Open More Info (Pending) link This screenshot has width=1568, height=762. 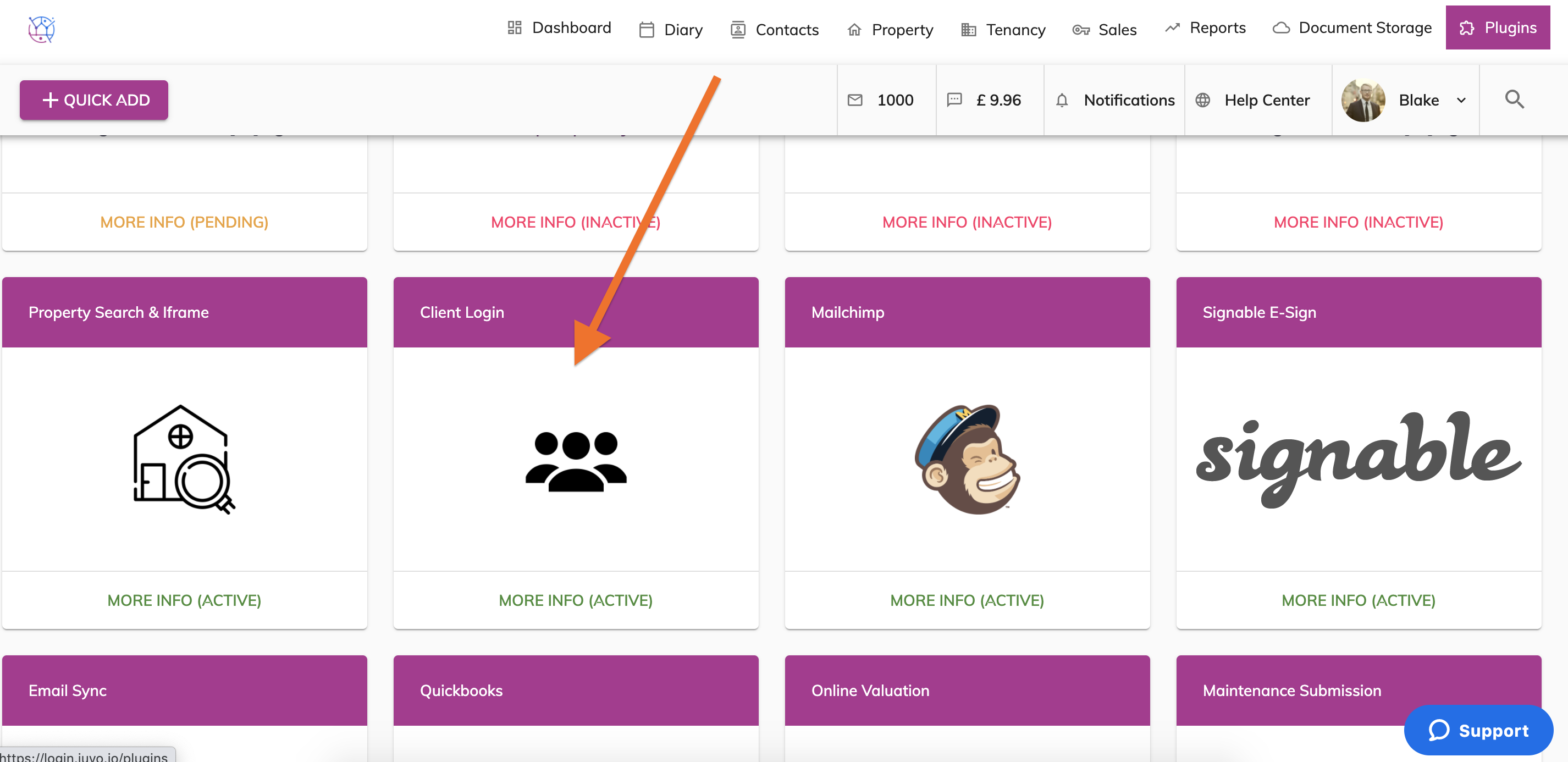pyautogui.click(x=184, y=222)
